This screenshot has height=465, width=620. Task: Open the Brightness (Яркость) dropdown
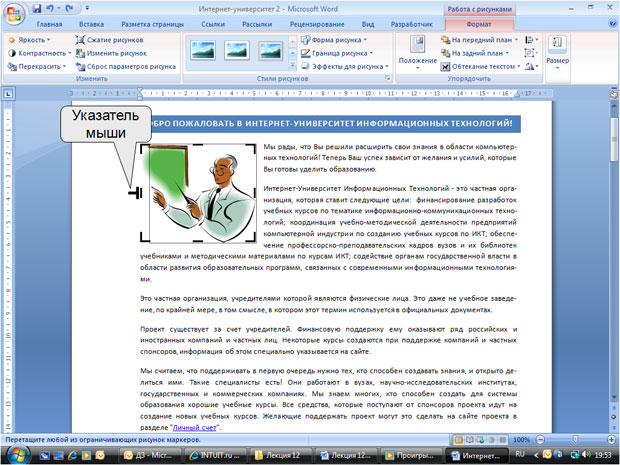[x=30, y=40]
